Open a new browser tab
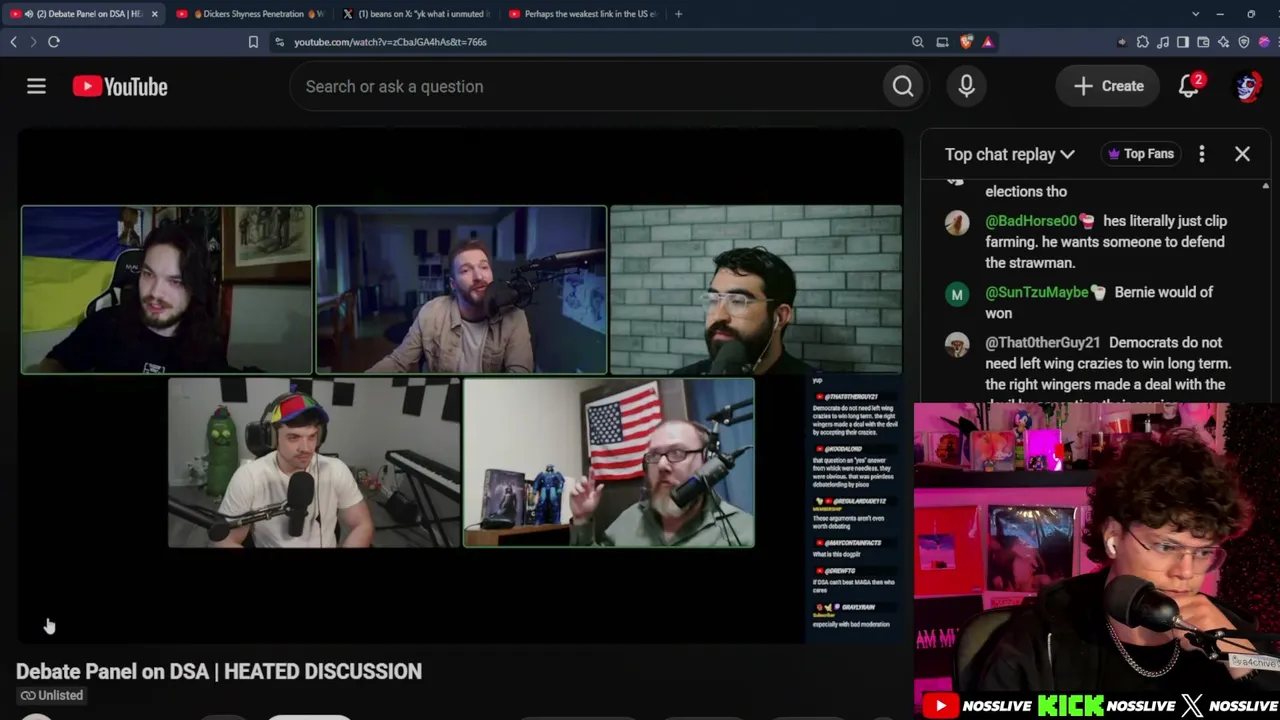This screenshot has height=720, width=1280. tap(678, 14)
